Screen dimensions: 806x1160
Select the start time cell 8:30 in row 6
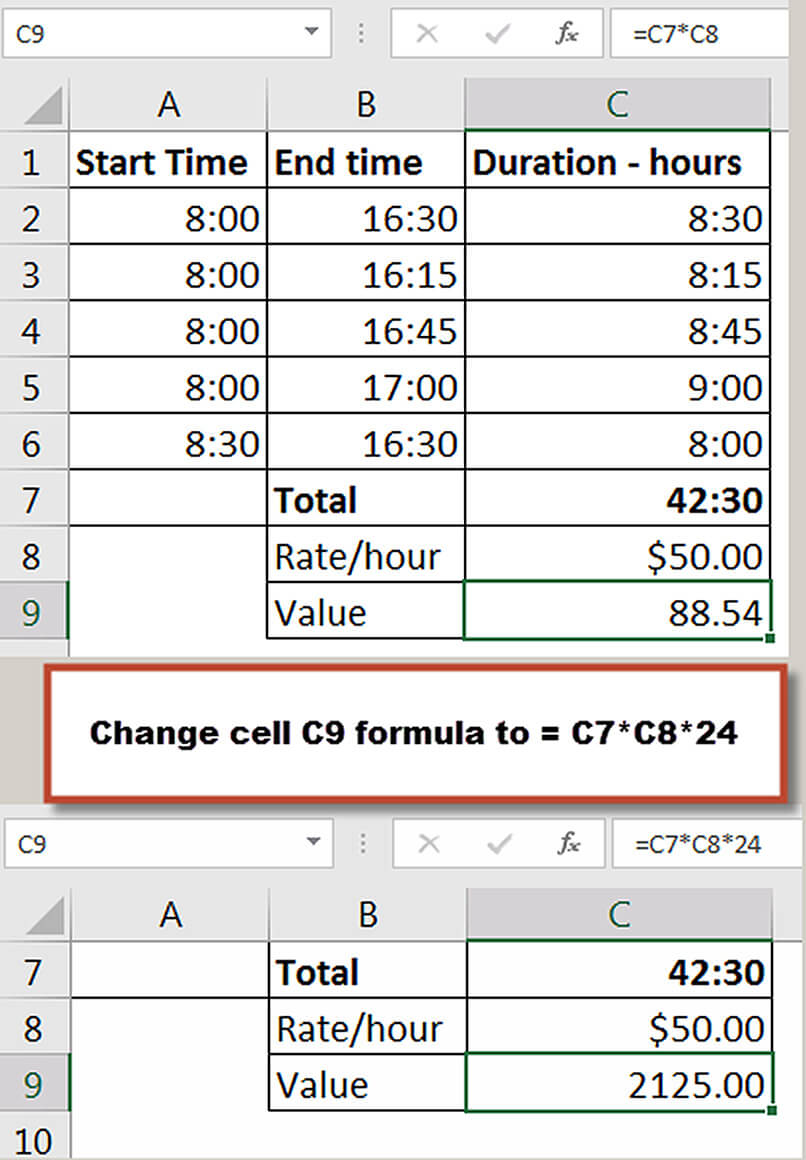click(168, 442)
